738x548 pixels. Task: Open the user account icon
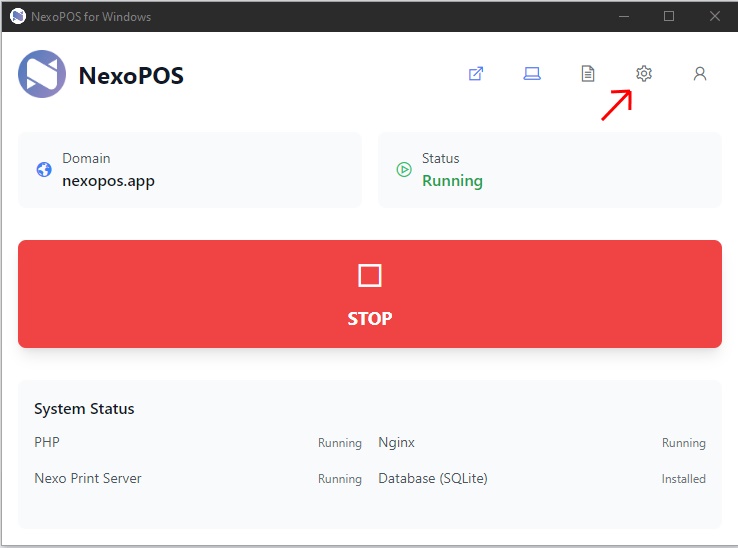click(x=700, y=74)
